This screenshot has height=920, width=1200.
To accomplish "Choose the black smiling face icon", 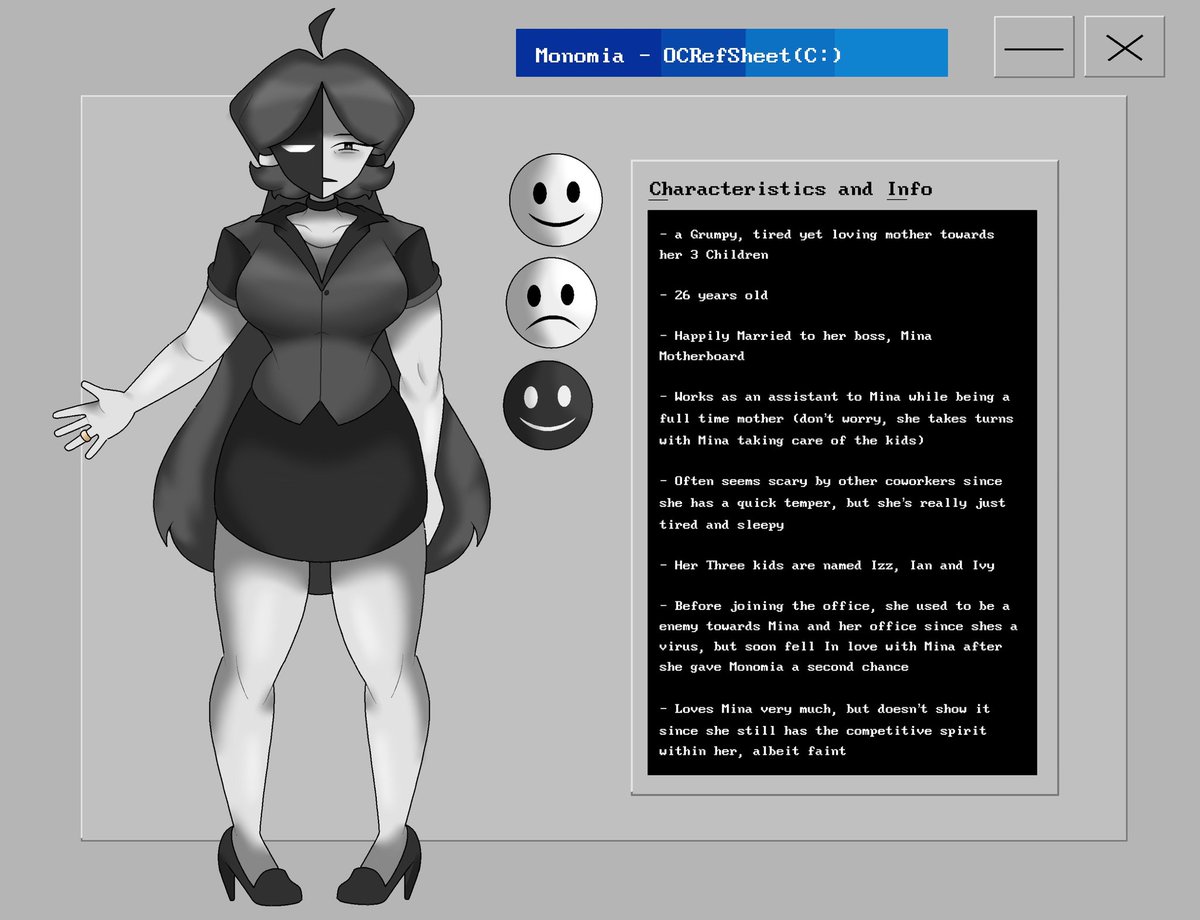I will (548, 405).
